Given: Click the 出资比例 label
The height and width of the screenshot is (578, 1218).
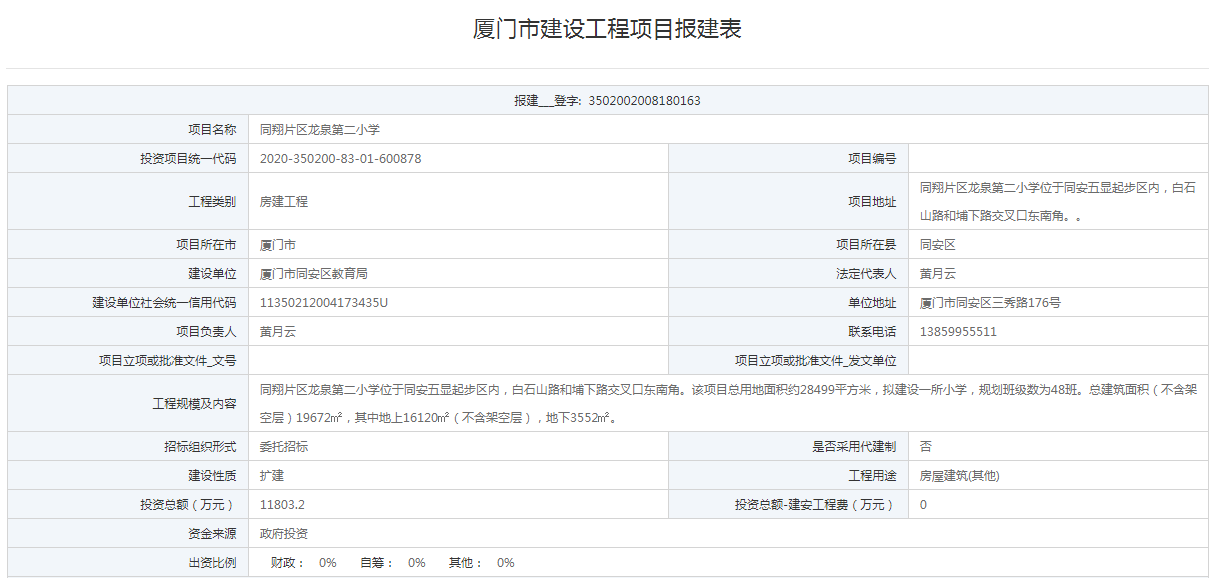Looking at the screenshot, I should [212, 563].
